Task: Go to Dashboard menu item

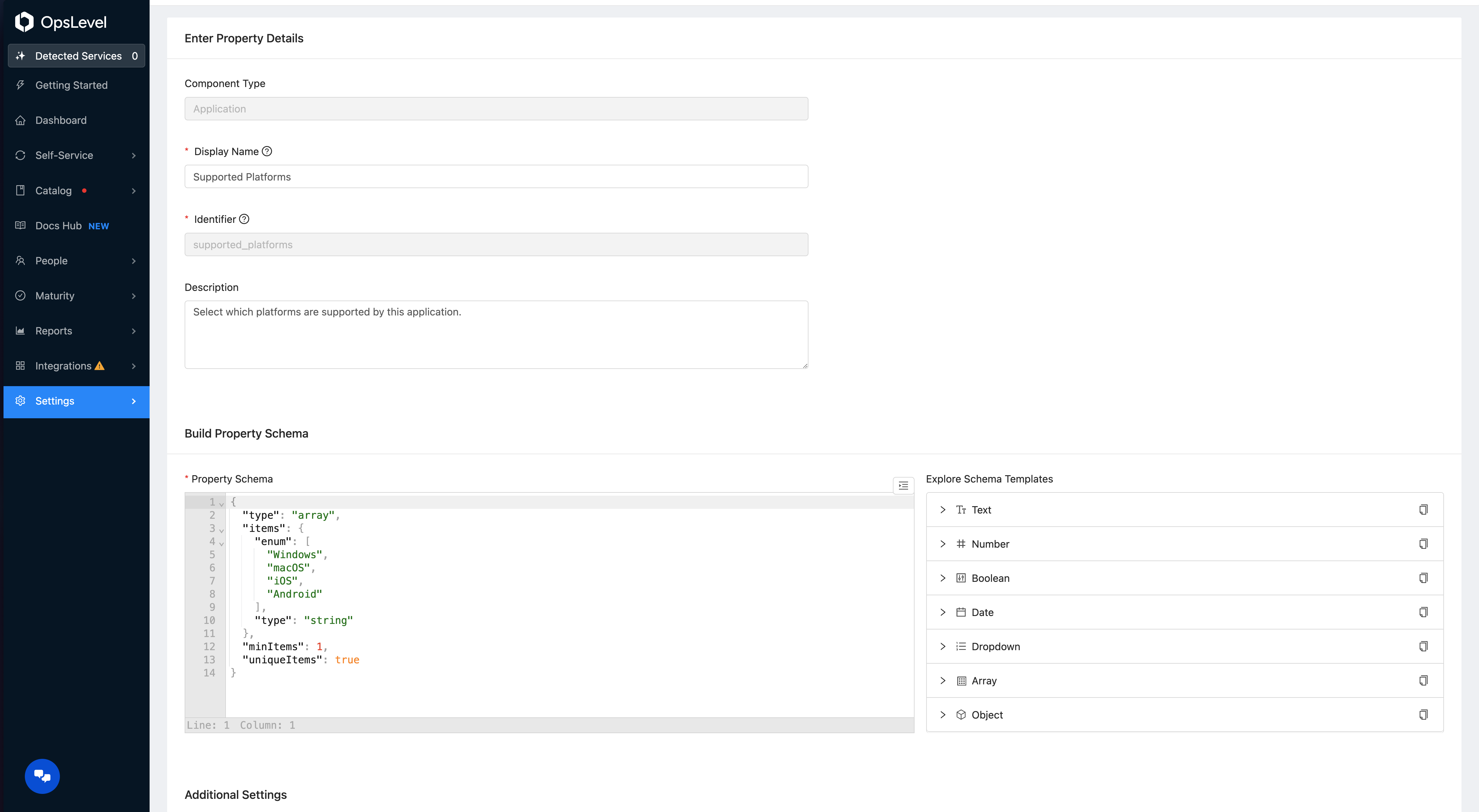Action: pos(76,120)
